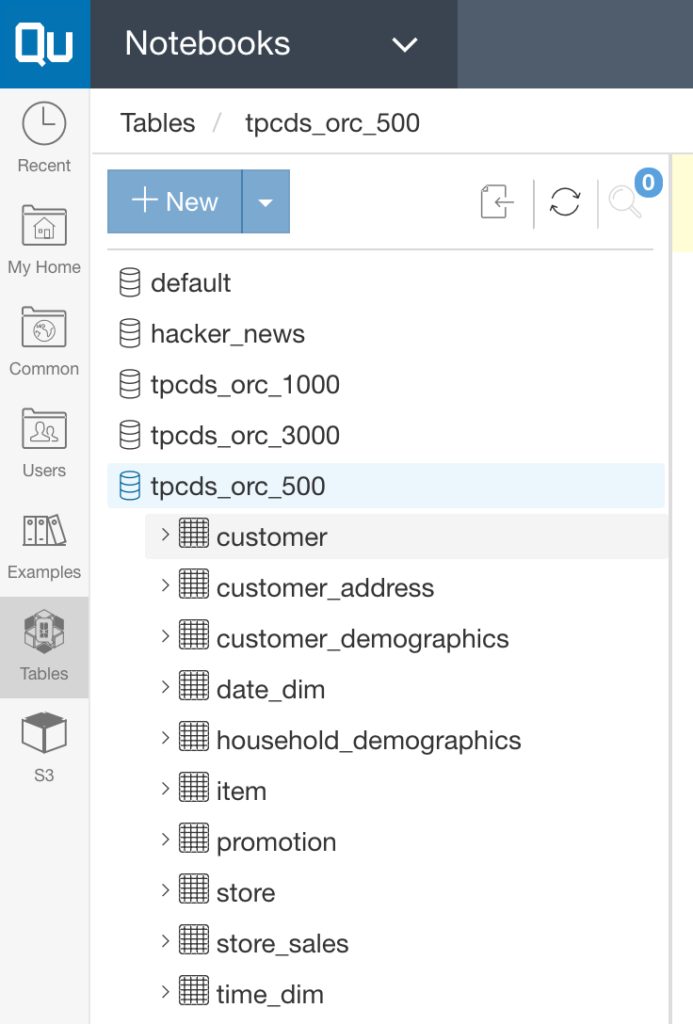Click the search magnifier icon

tap(624, 201)
